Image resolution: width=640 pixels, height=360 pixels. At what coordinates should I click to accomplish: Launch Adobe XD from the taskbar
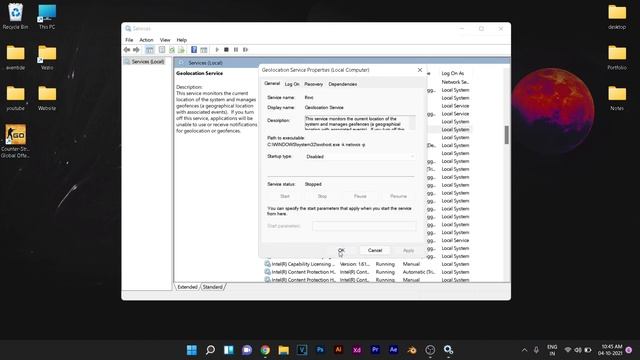tap(357, 350)
